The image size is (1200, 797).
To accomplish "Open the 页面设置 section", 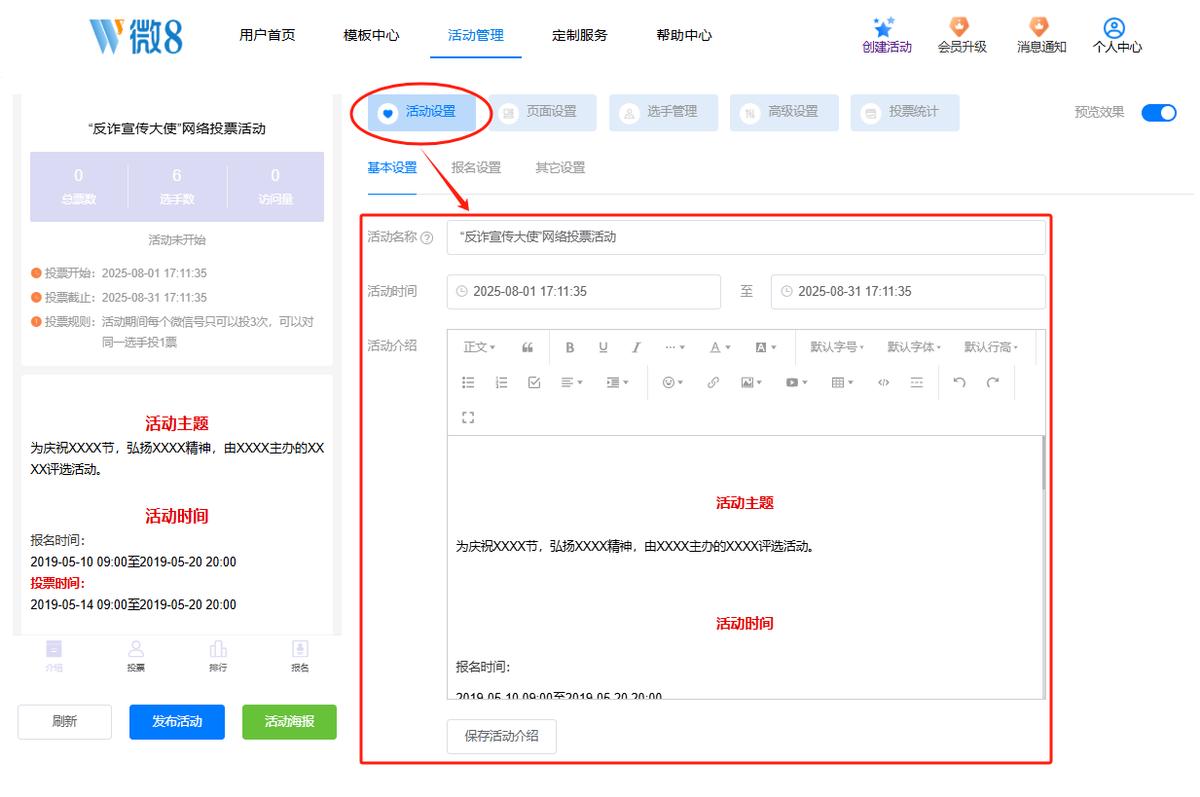I will point(542,112).
